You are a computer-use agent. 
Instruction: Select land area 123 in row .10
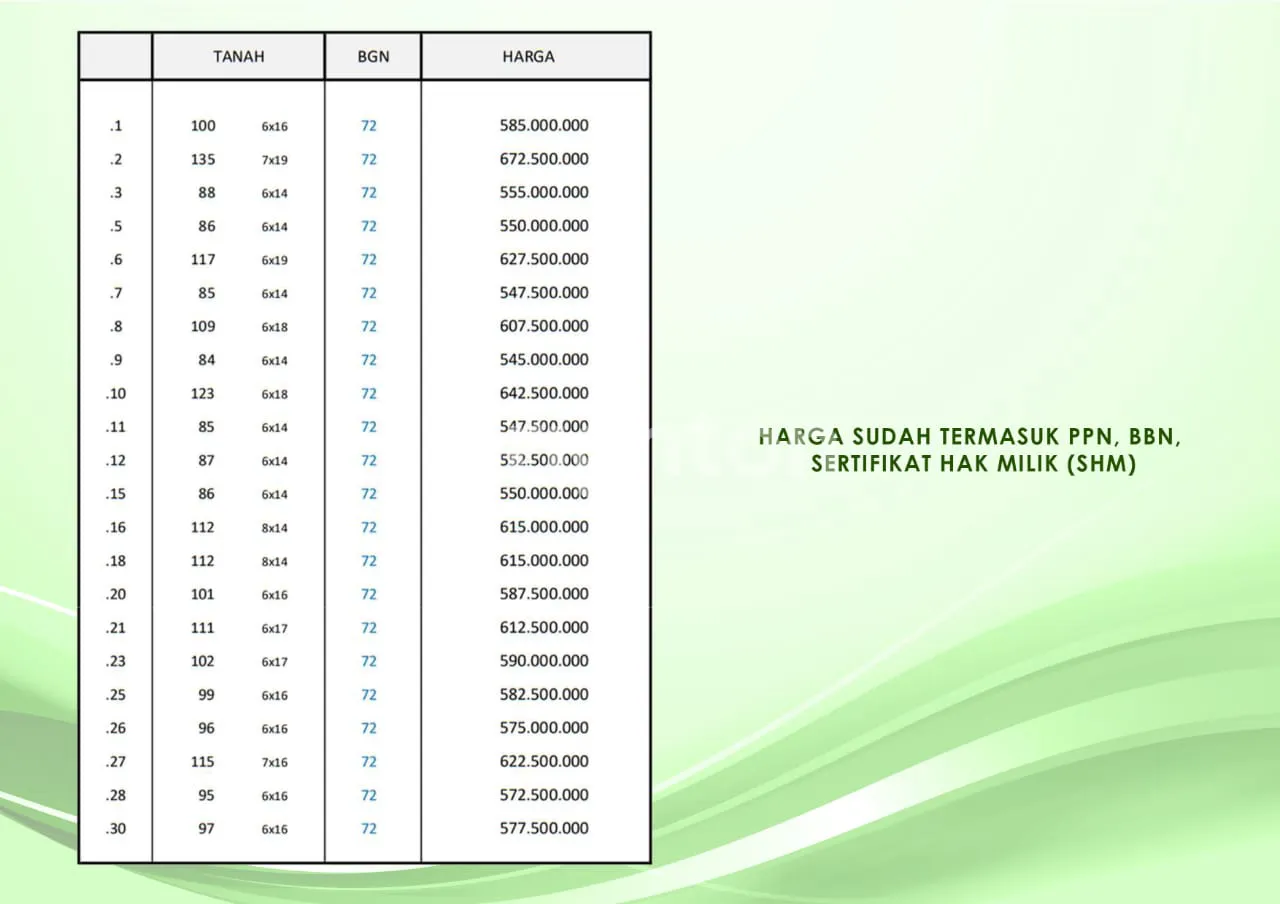click(203, 393)
